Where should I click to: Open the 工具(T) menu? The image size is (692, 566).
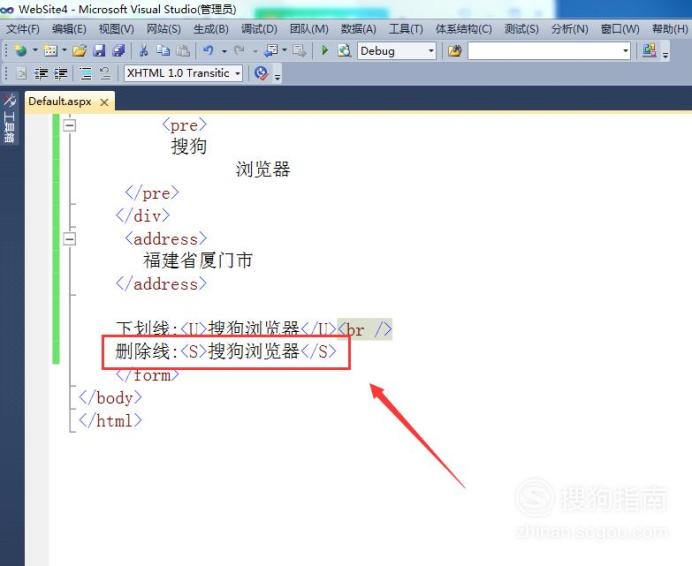406,29
